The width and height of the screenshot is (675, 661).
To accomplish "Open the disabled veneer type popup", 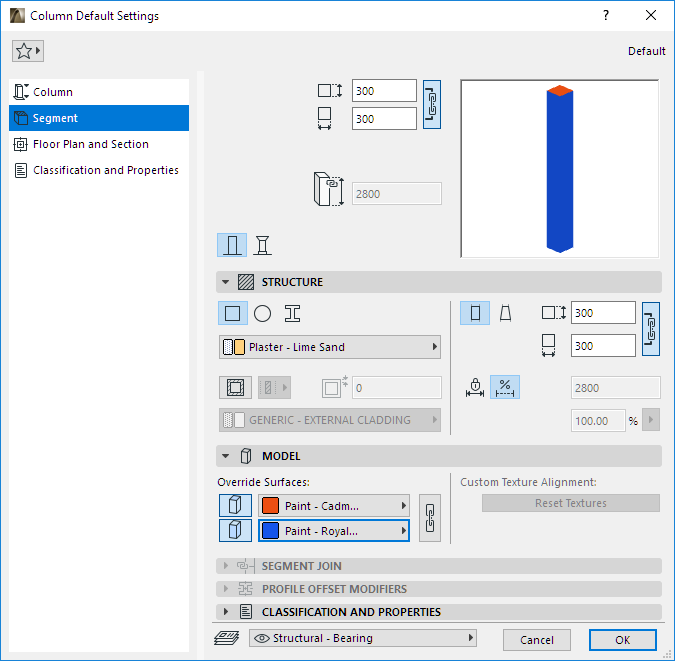I will tap(274, 388).
